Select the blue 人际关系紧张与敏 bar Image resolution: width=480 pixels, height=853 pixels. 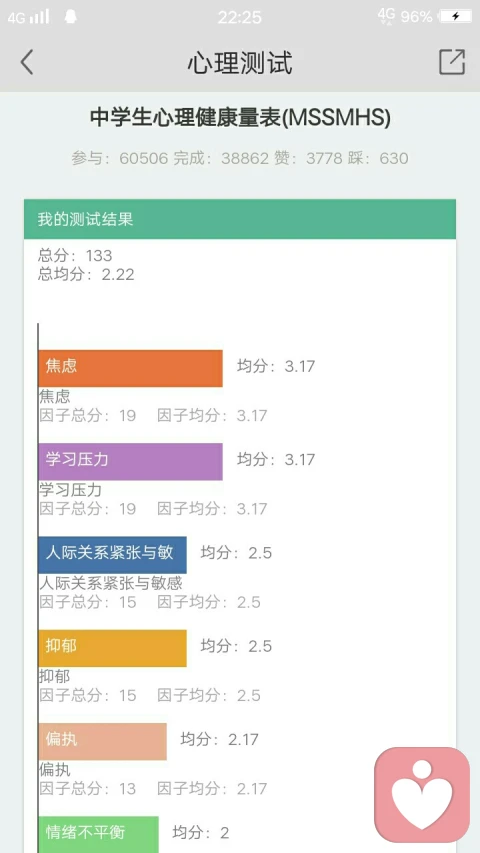(x=113, y=555)
